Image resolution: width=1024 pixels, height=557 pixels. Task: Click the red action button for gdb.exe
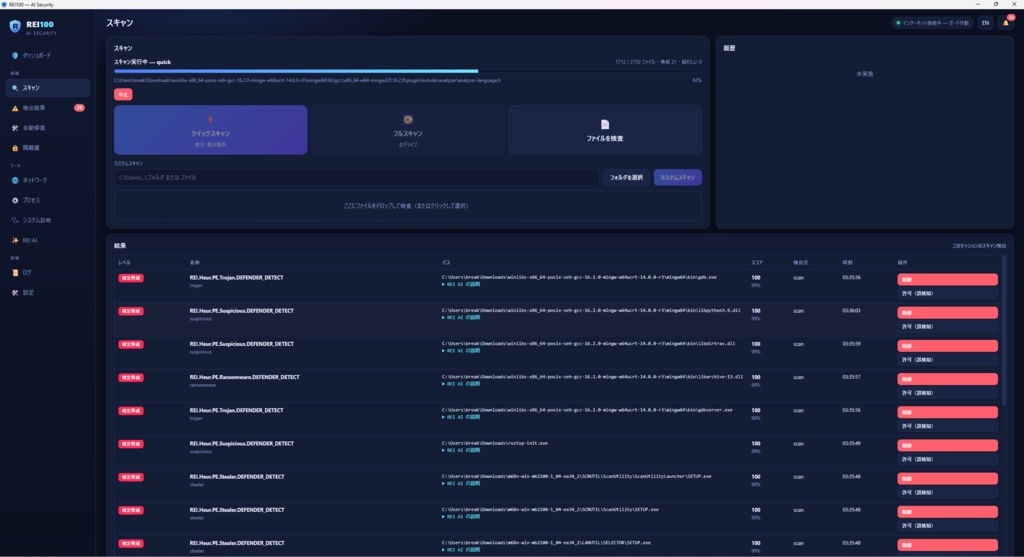pos(947,279)
